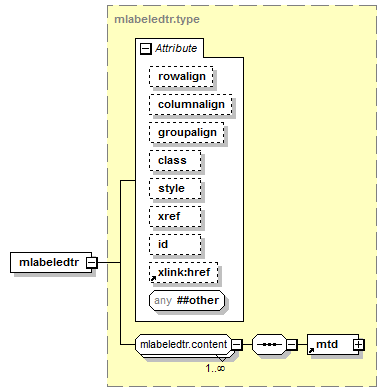
Task: Collapse the Attribute group box
Action: coord(146,49)
